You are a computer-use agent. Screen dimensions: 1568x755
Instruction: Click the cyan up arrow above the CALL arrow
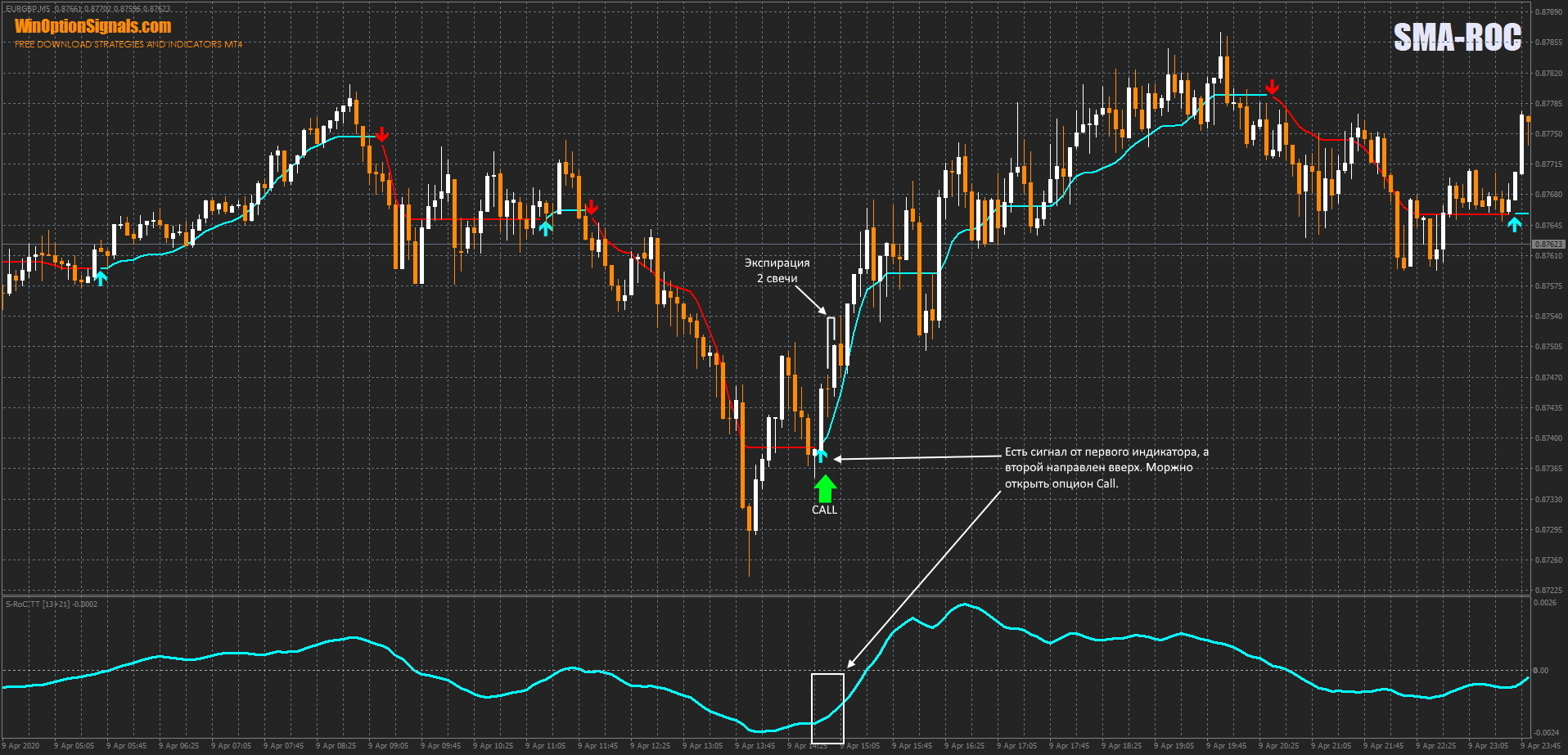821,455
